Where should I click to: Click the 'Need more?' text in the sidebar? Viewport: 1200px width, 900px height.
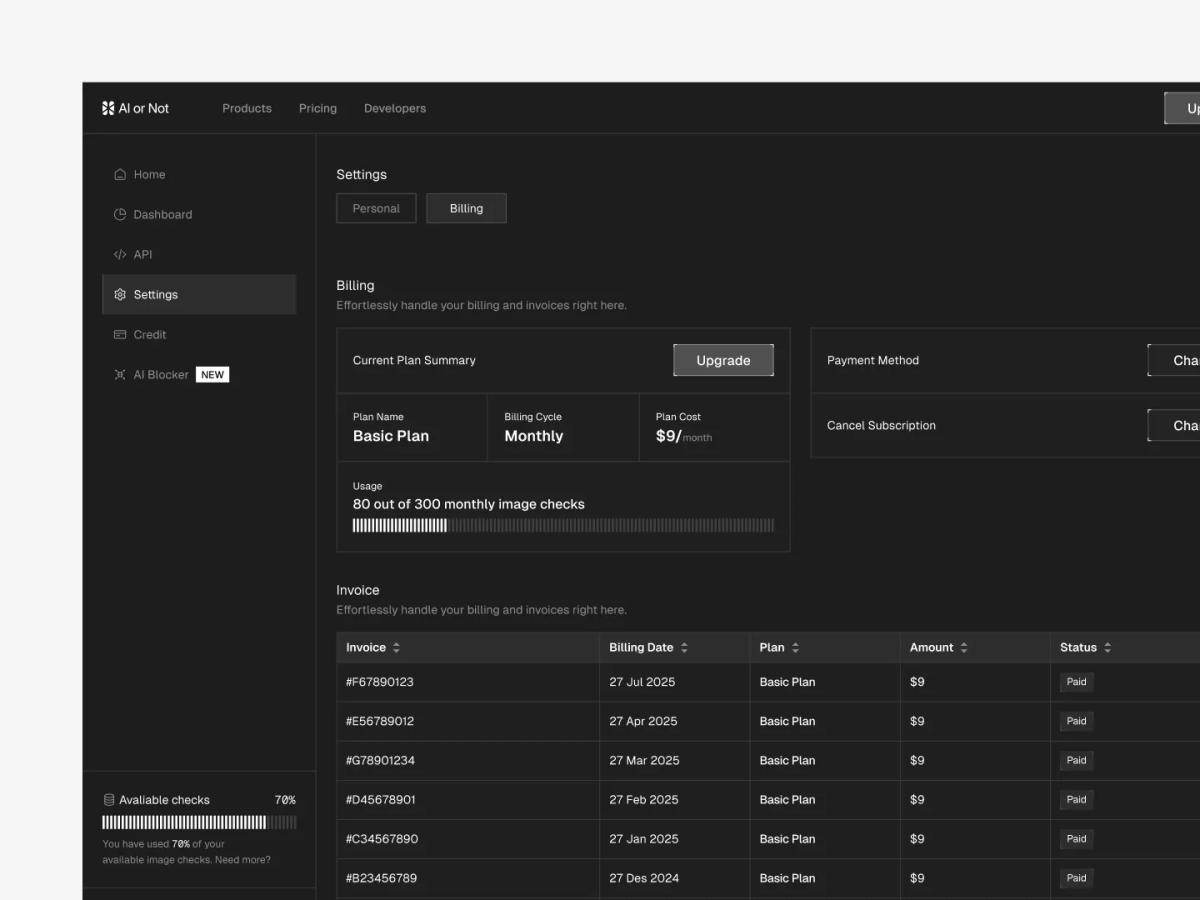coord(243,860)
